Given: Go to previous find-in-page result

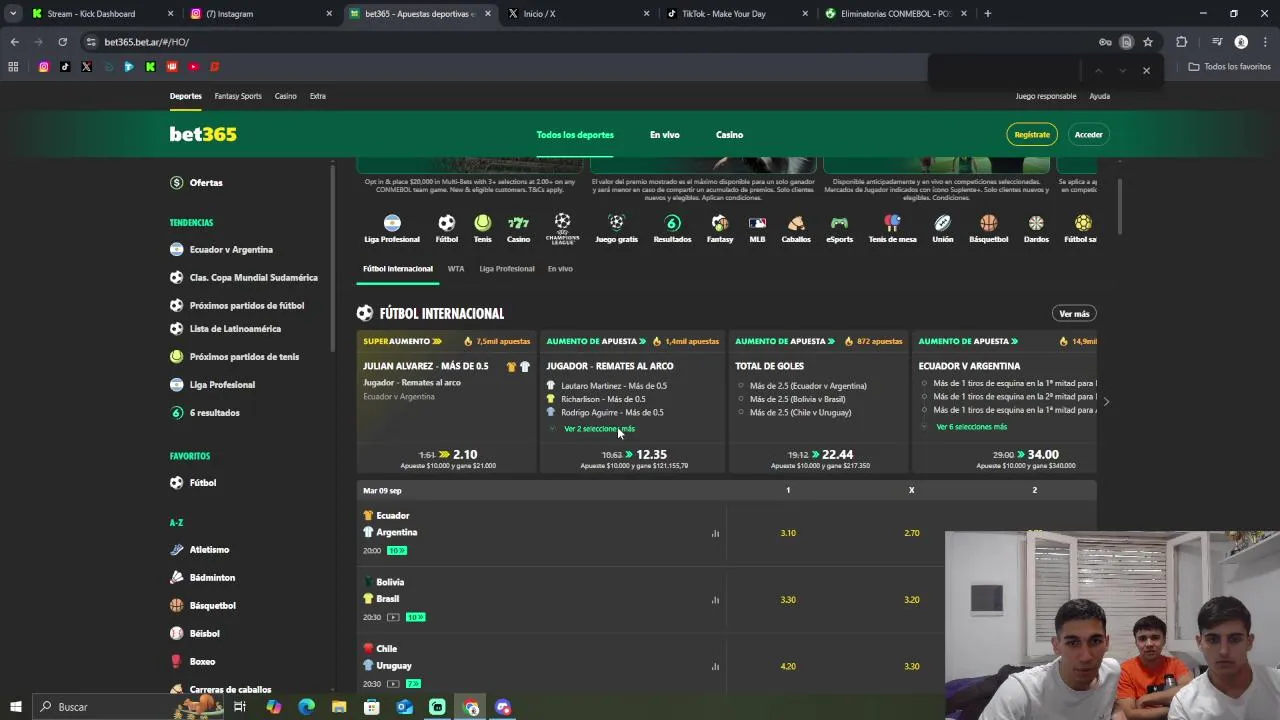Looking at the screenshot, I should (x=1098, y=70).
